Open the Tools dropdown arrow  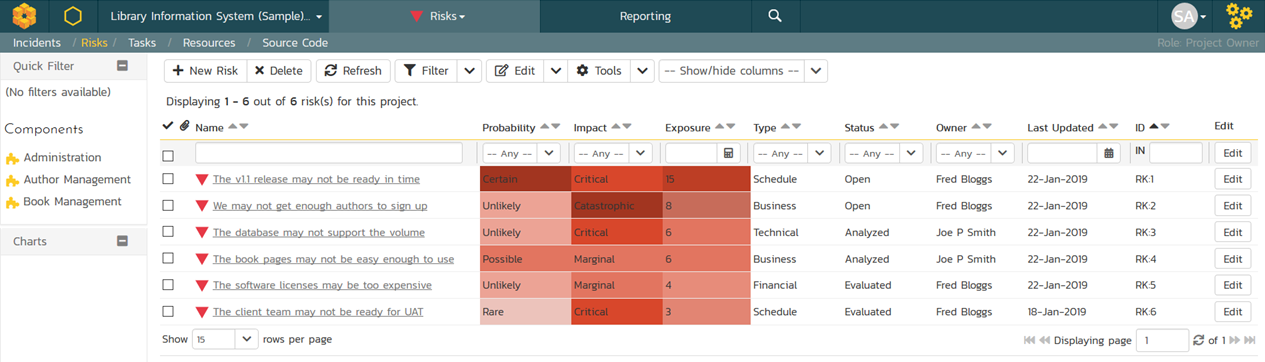click(x=643, y=71)
